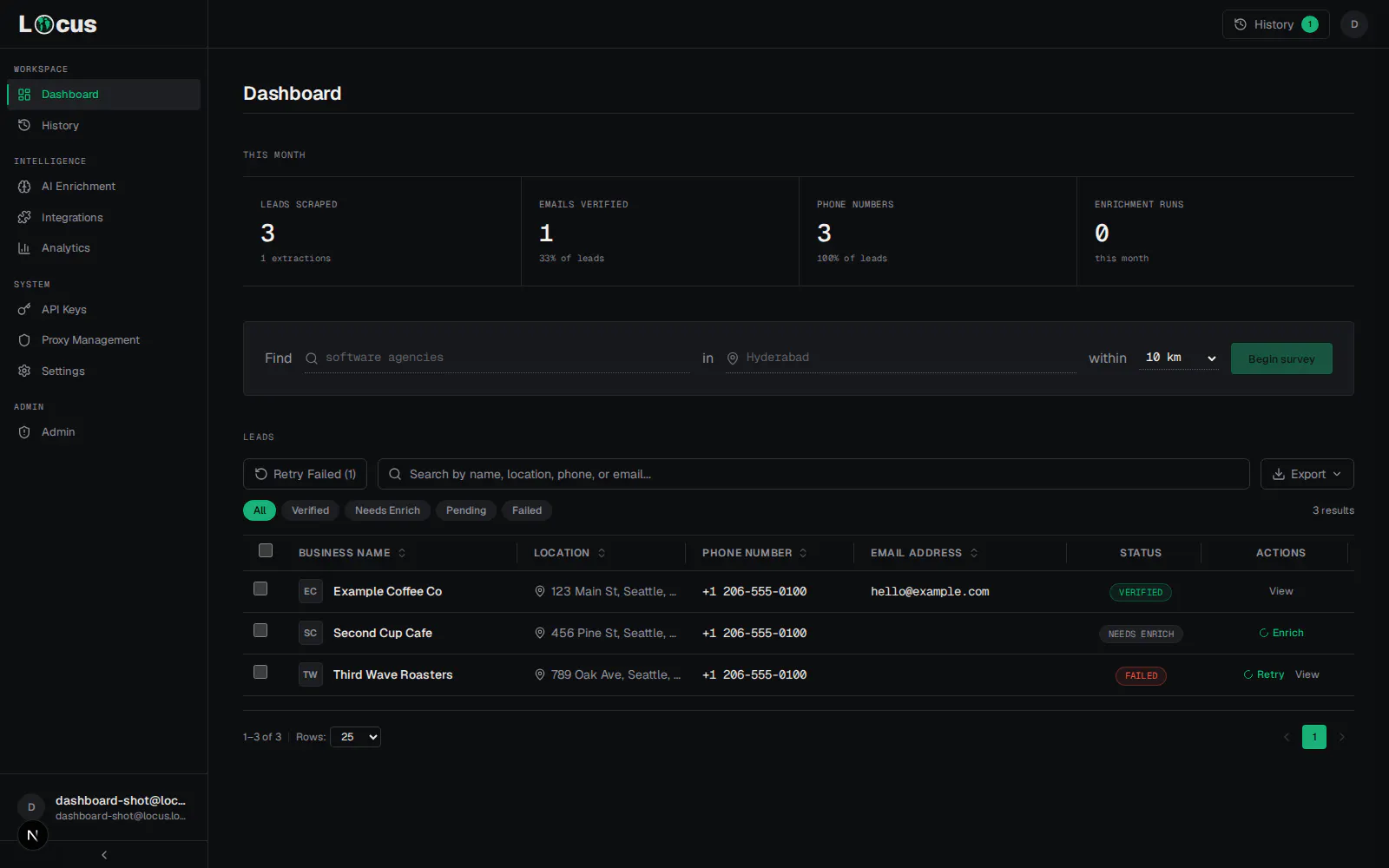
Task: Go to next page arrow
Action: 1342,737
